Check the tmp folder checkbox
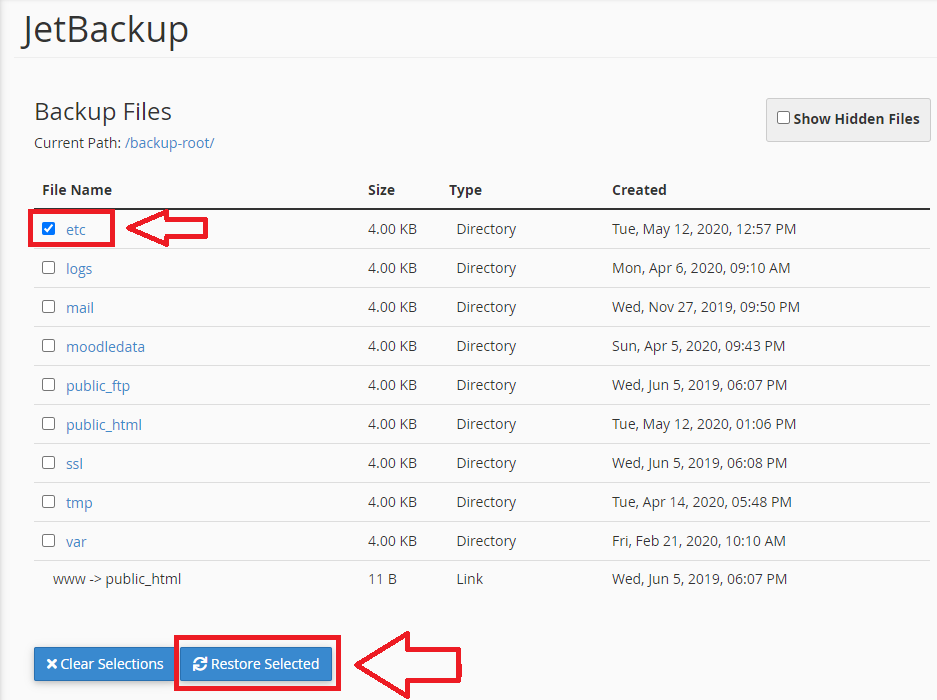The width and height of the screenshot is (937, 700). tap(48, 502)
